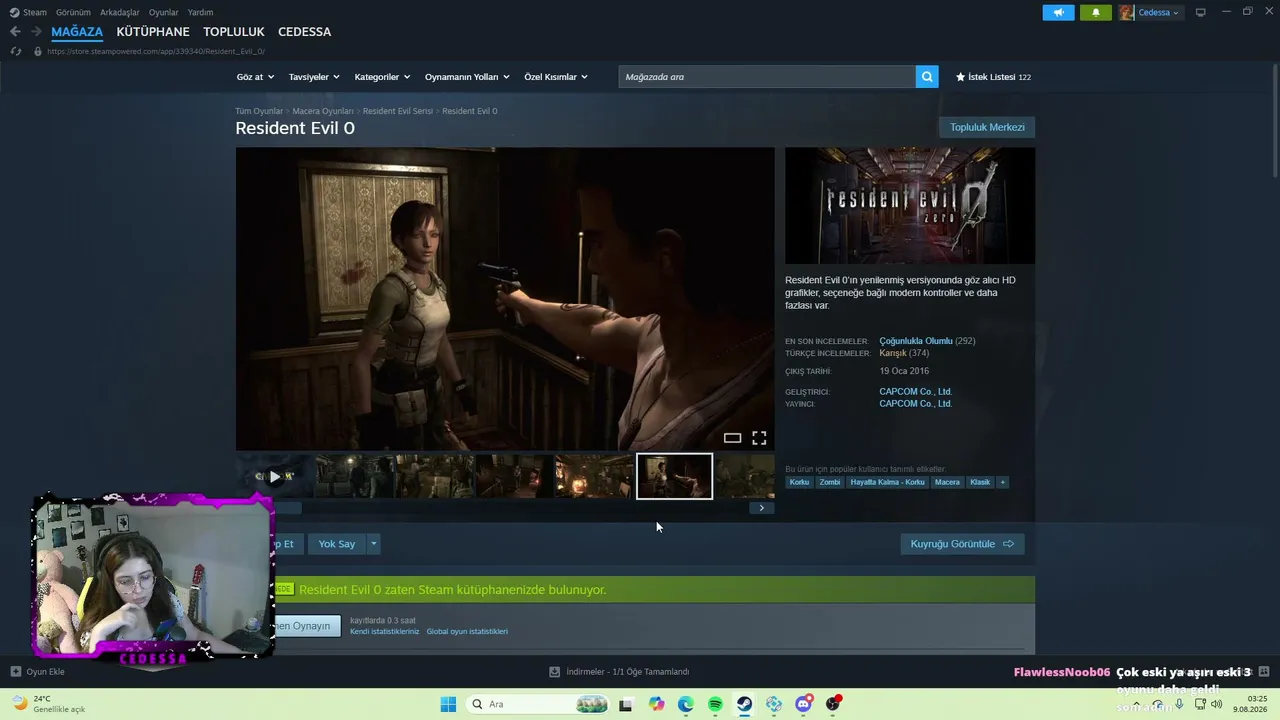Click the İstek Listesi wishlist link

point(993,77)
